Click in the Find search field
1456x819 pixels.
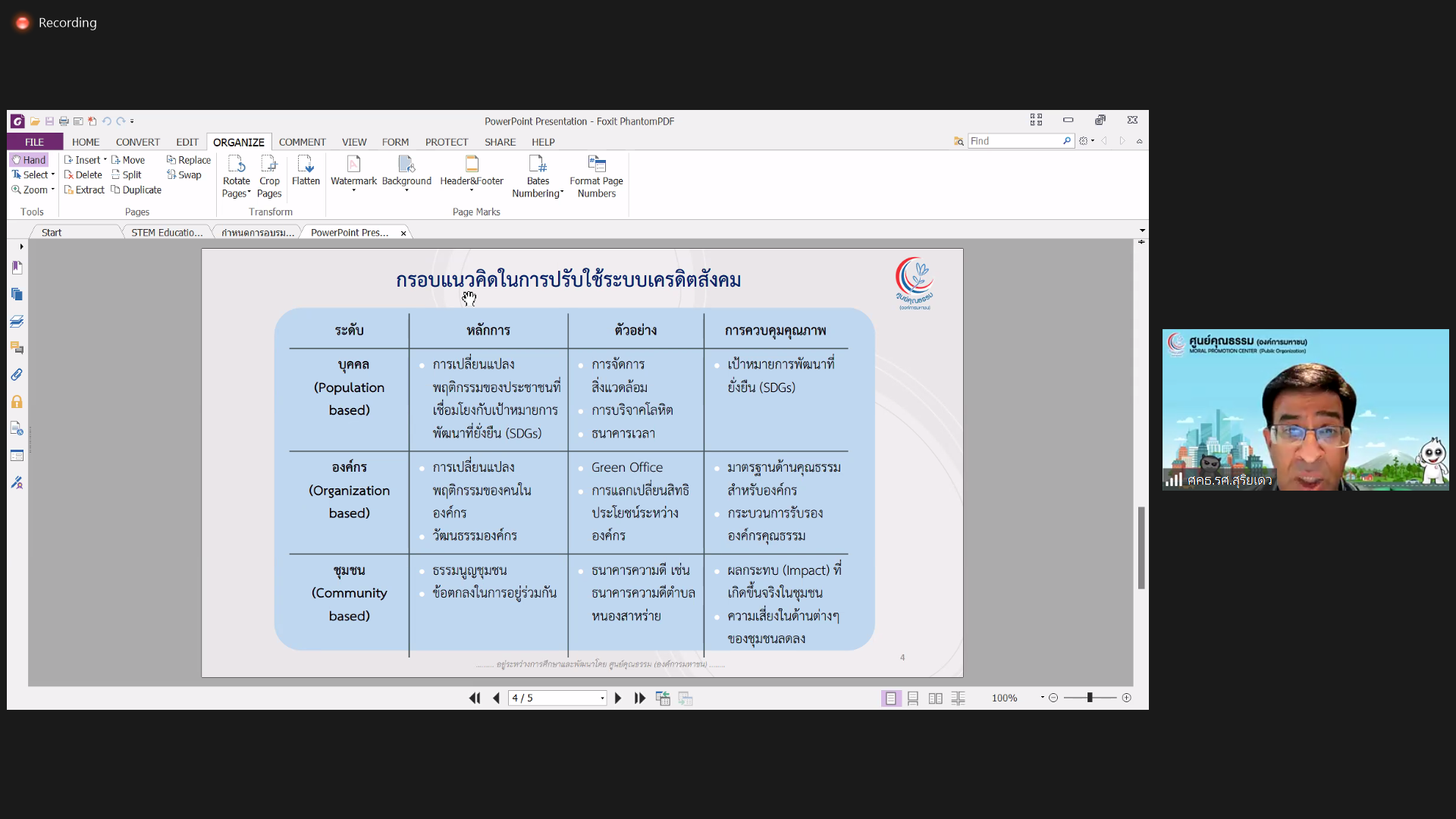coord(1014,141)
